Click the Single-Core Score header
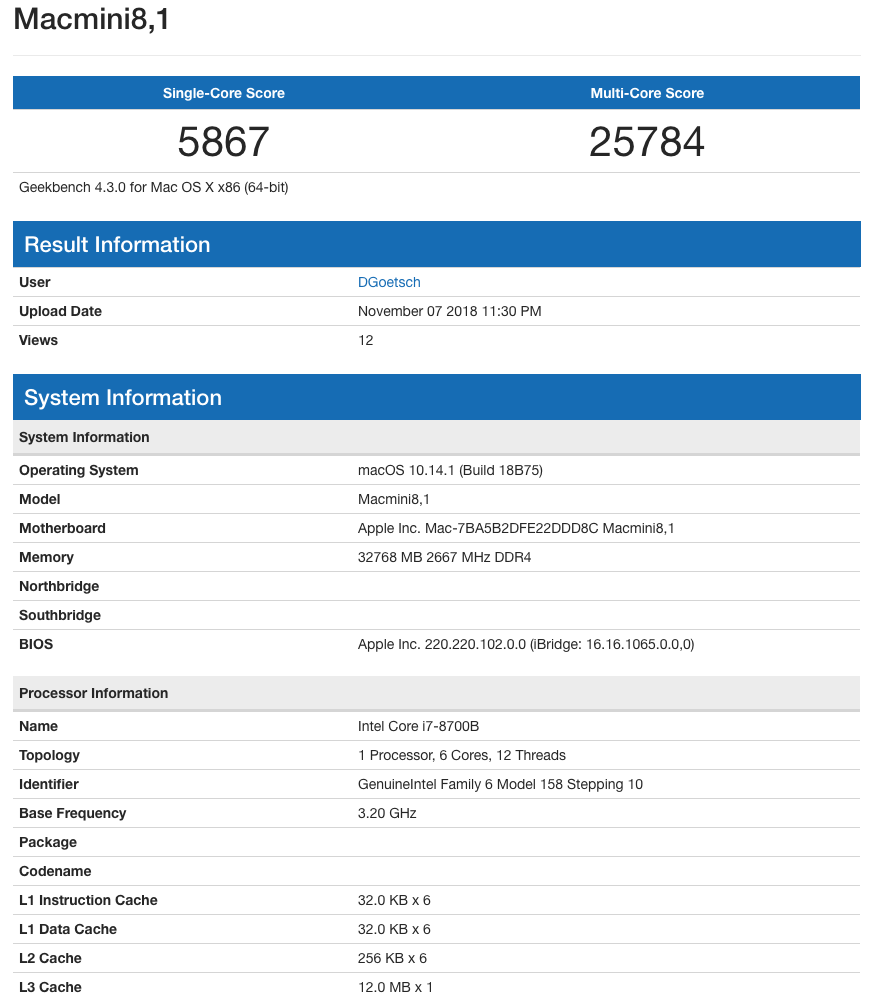 click(224, 93)
